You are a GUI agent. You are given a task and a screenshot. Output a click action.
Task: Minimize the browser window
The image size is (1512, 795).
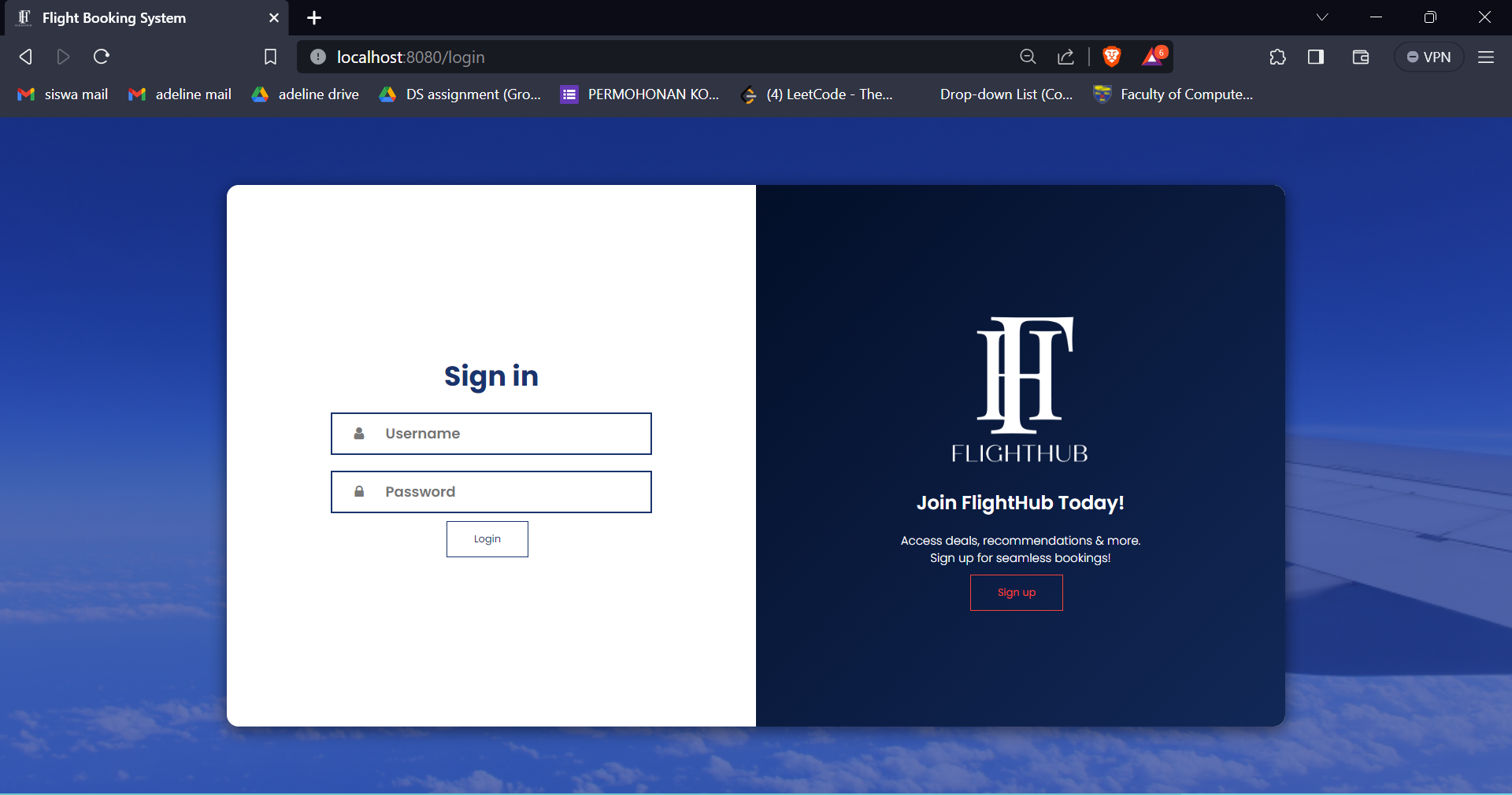click(x=1377, y=17)
